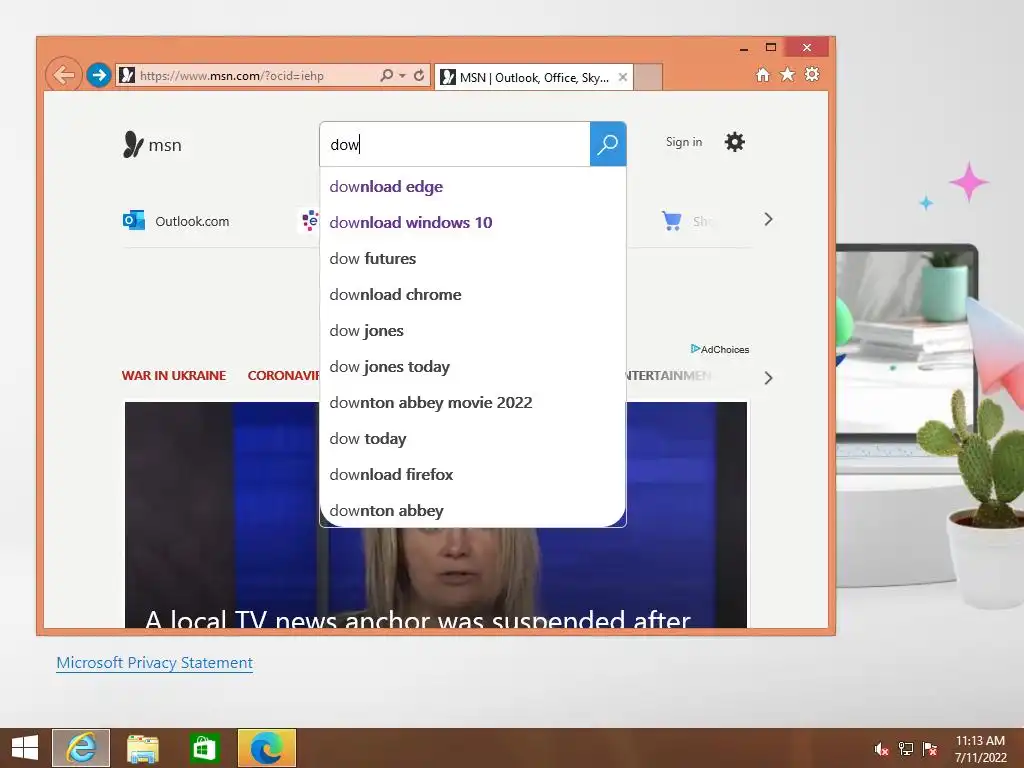Pick the plain dow jones suggestion
This screenshot has width=1024, height=768.
472,330
